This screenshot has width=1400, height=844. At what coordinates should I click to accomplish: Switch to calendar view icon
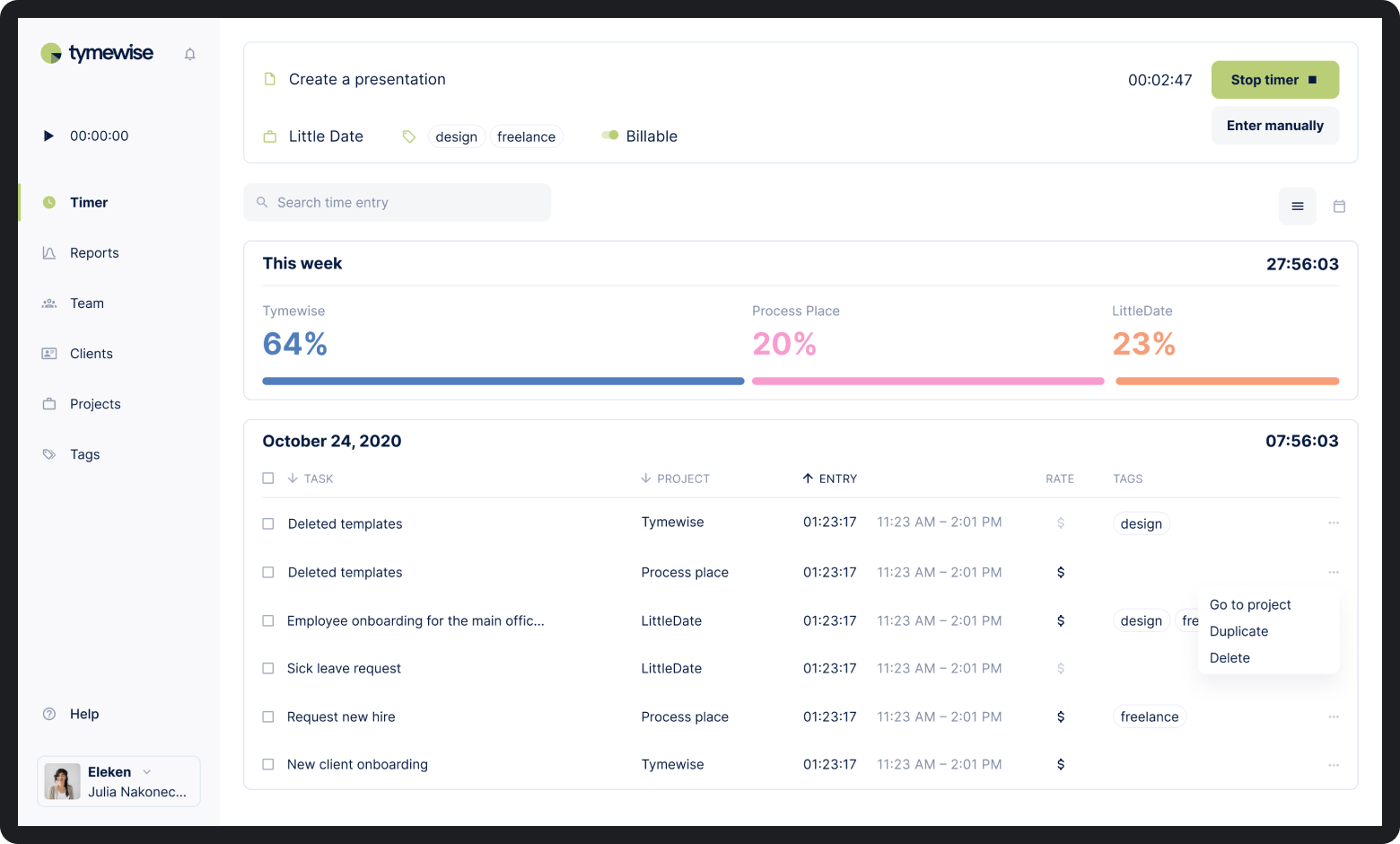(x=1339, y=207)
